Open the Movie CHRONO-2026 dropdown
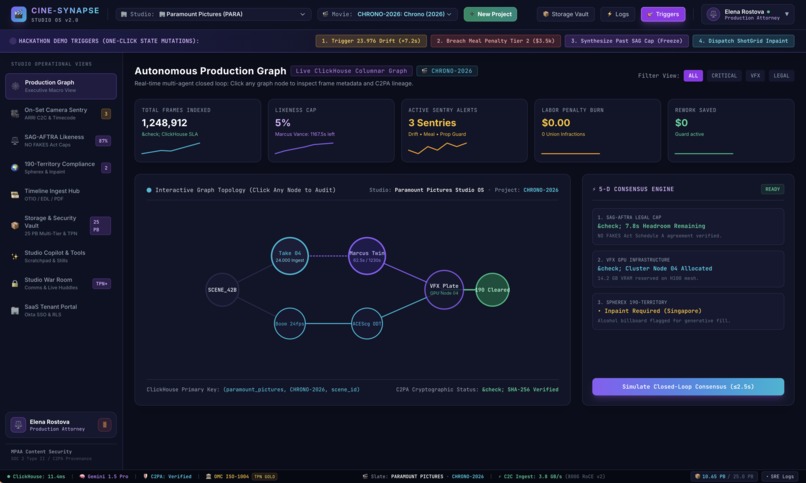This screenshot has height=483, width=806. (x=387, y=14)
